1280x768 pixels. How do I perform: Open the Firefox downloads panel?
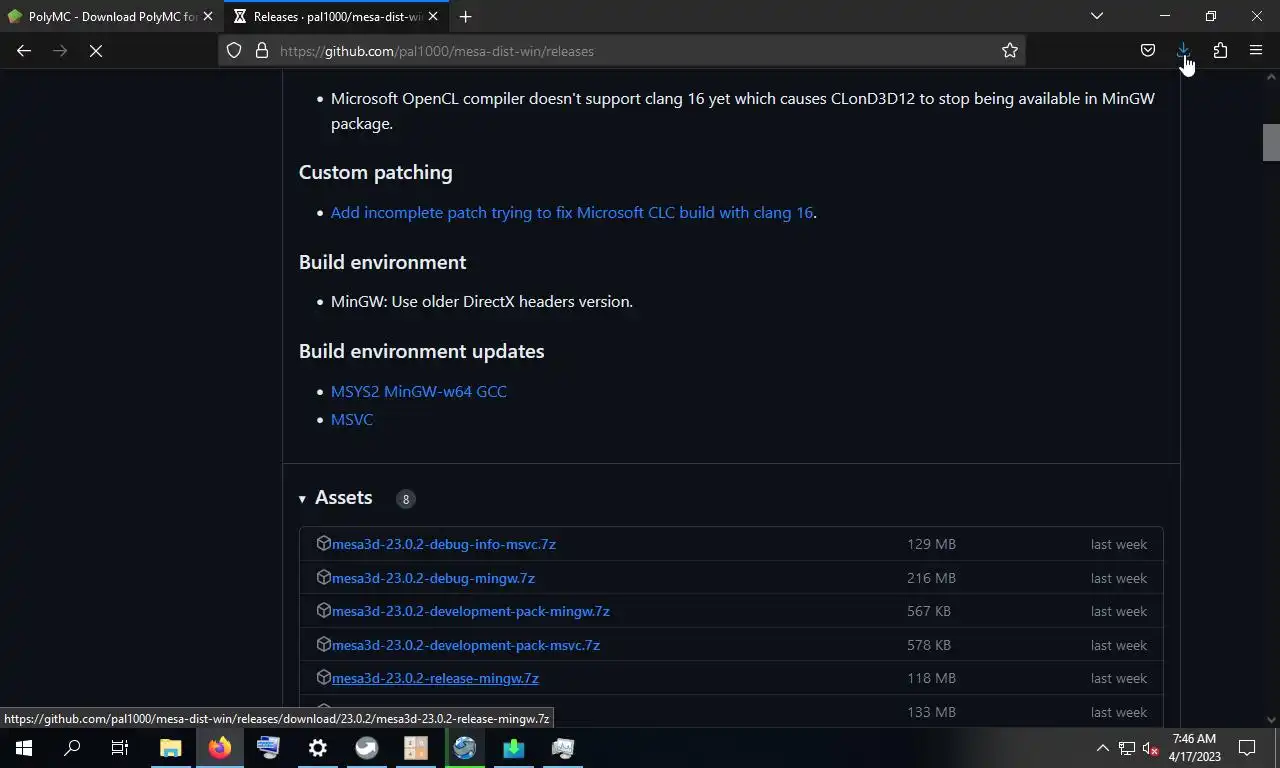1184,51
